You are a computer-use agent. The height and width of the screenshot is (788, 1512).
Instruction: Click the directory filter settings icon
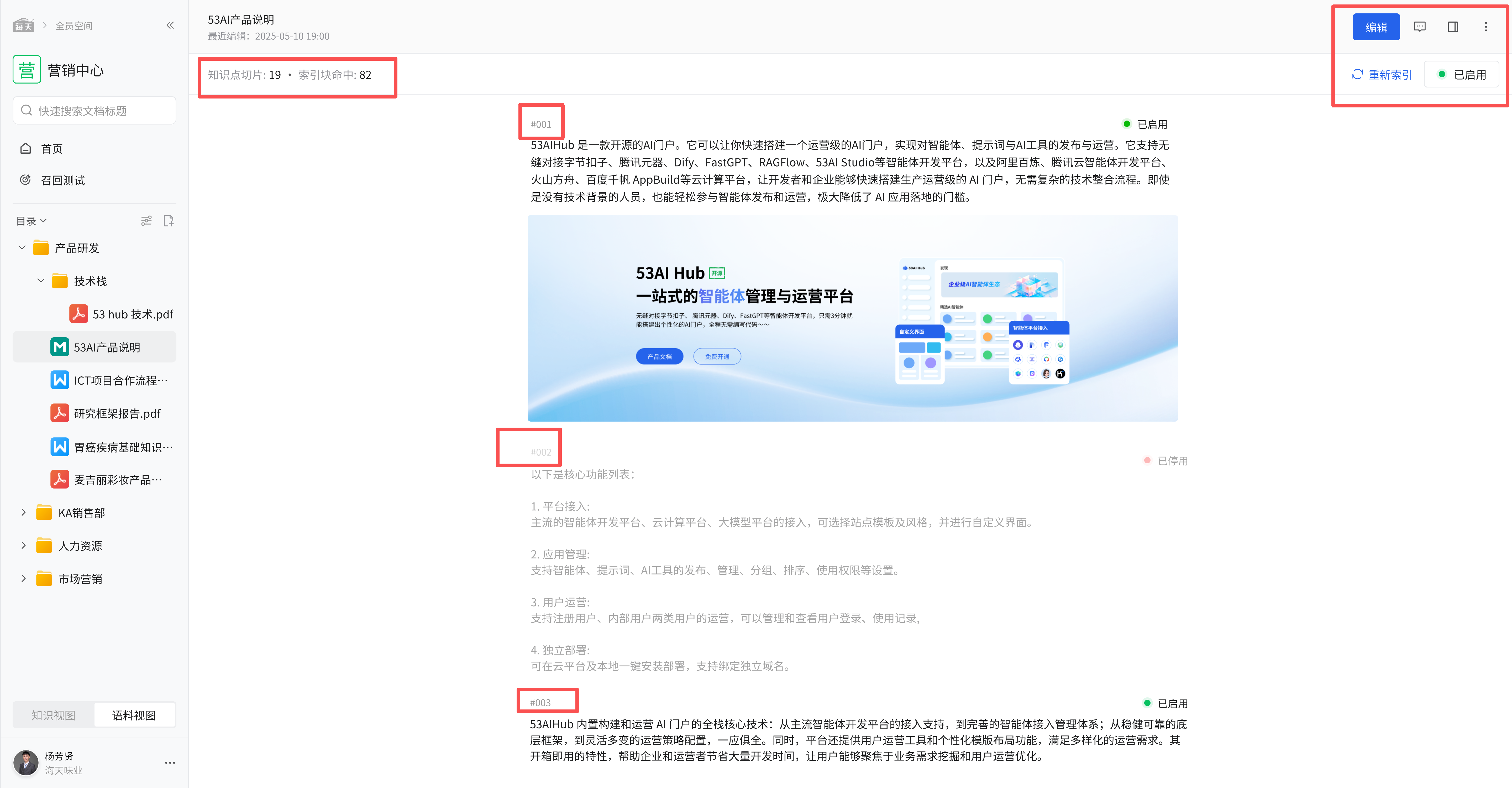(146, 221)
